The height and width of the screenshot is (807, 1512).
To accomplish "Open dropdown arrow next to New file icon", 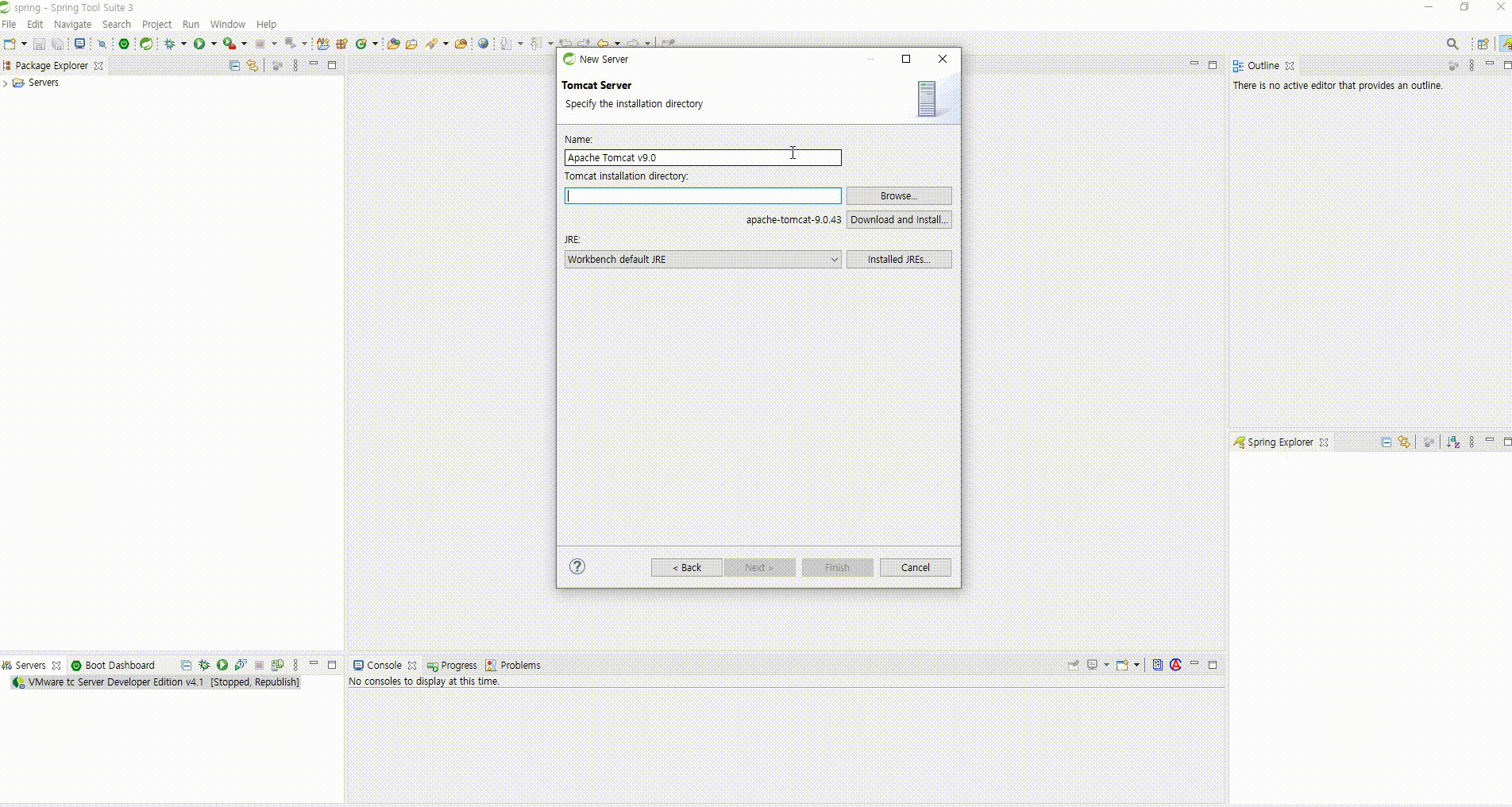I will coord(24,44).
